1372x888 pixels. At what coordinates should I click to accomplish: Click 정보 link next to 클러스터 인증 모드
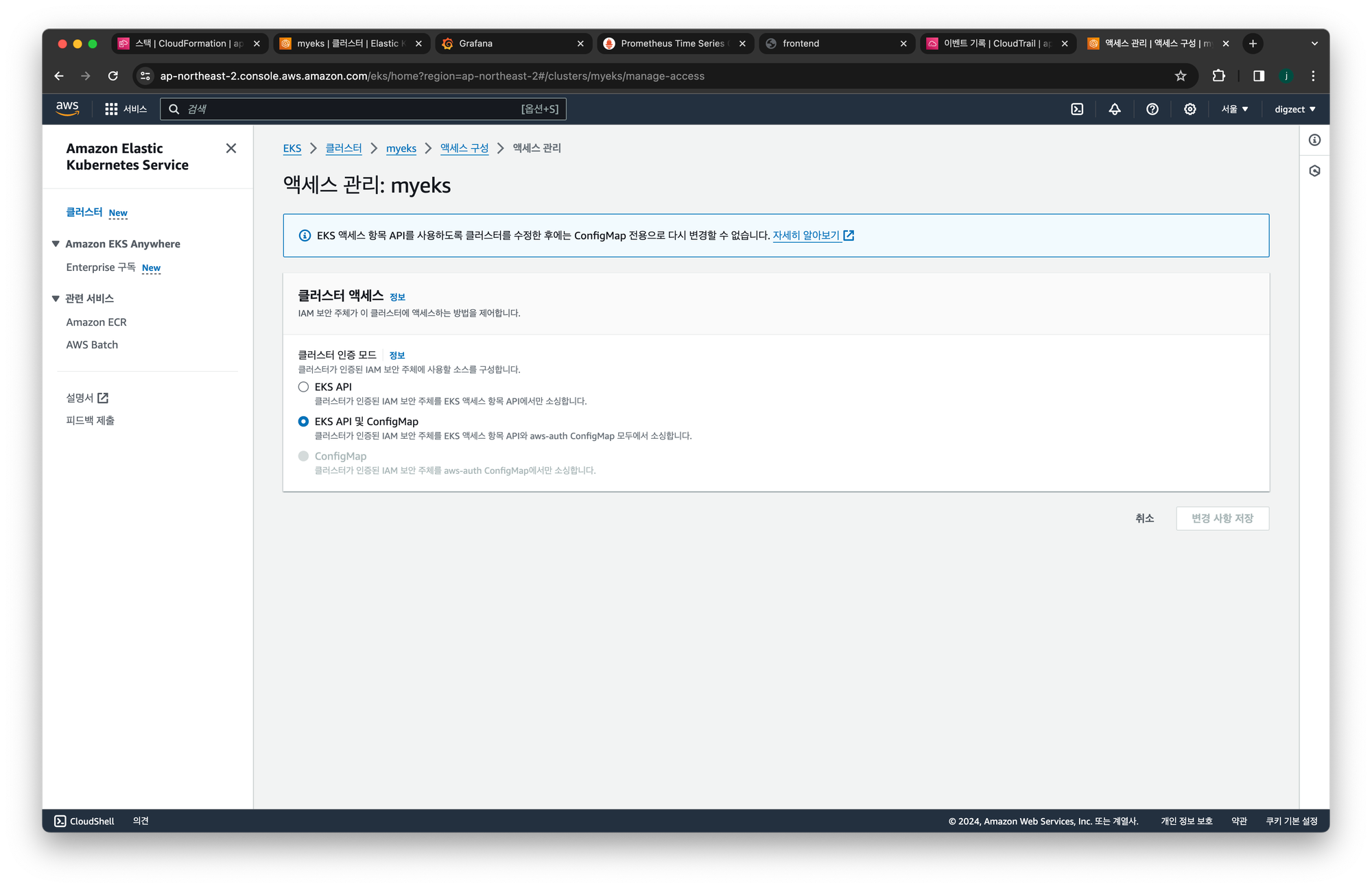397,355
